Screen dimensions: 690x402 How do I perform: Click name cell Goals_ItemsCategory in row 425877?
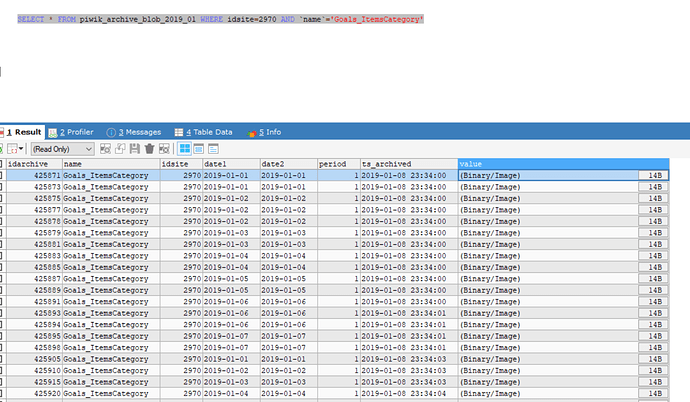click(x=111, y=210)
